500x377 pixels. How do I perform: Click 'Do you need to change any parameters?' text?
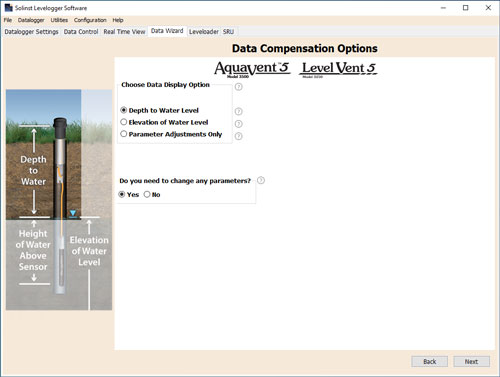(185, 181)
